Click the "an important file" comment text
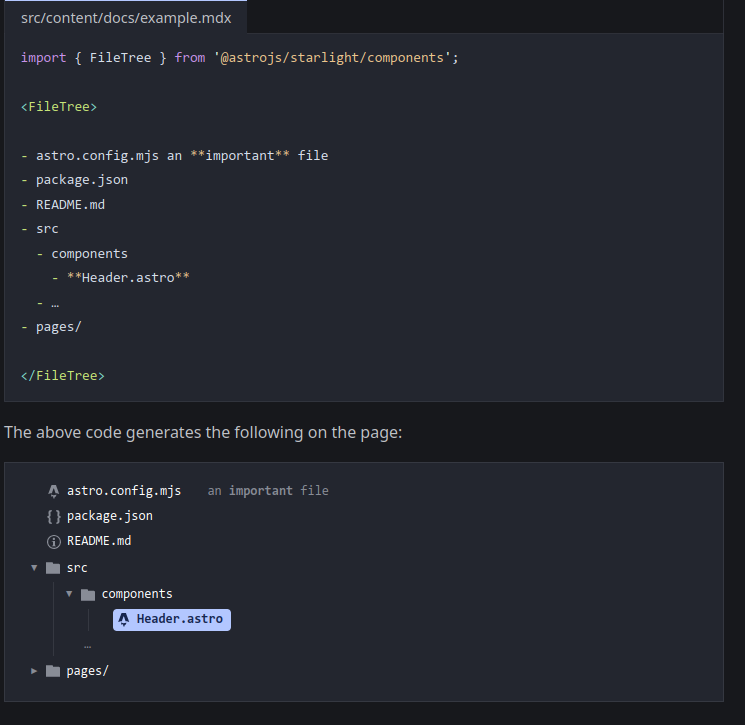The image size is (745, 725). click(x=268, y=491)
